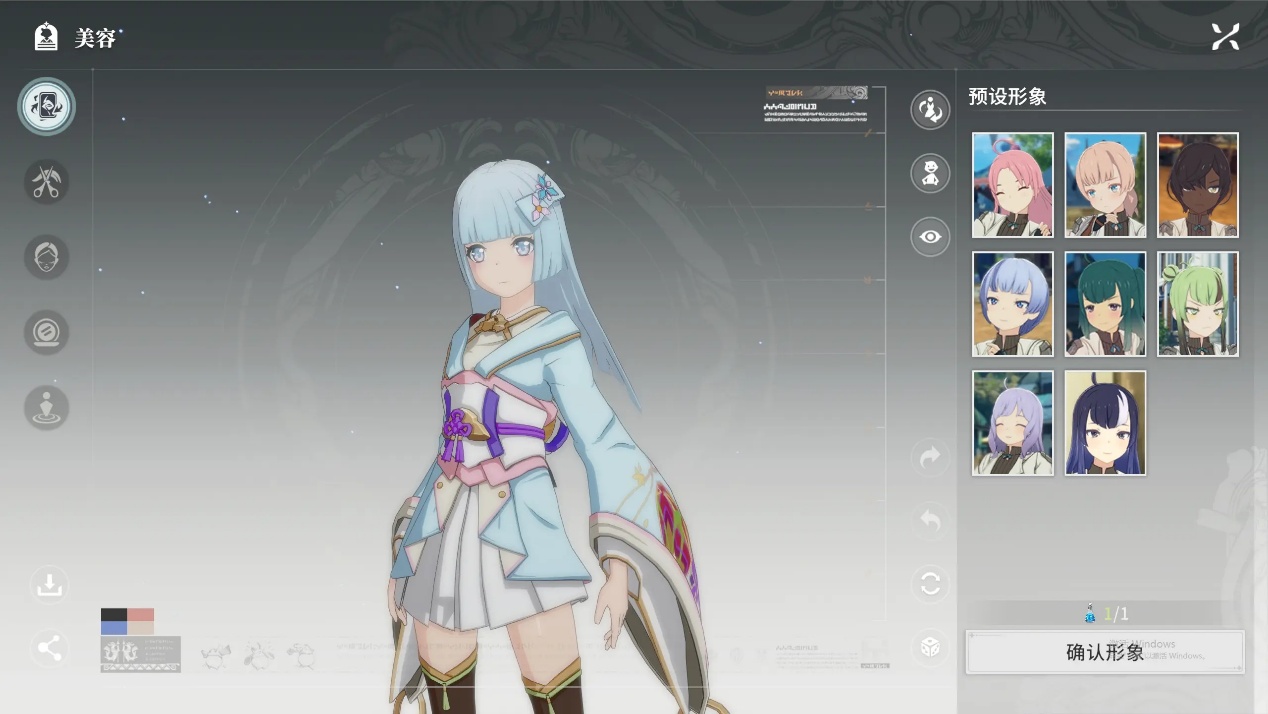
Task: Click the character outfit preview icon
Action: 930,173
